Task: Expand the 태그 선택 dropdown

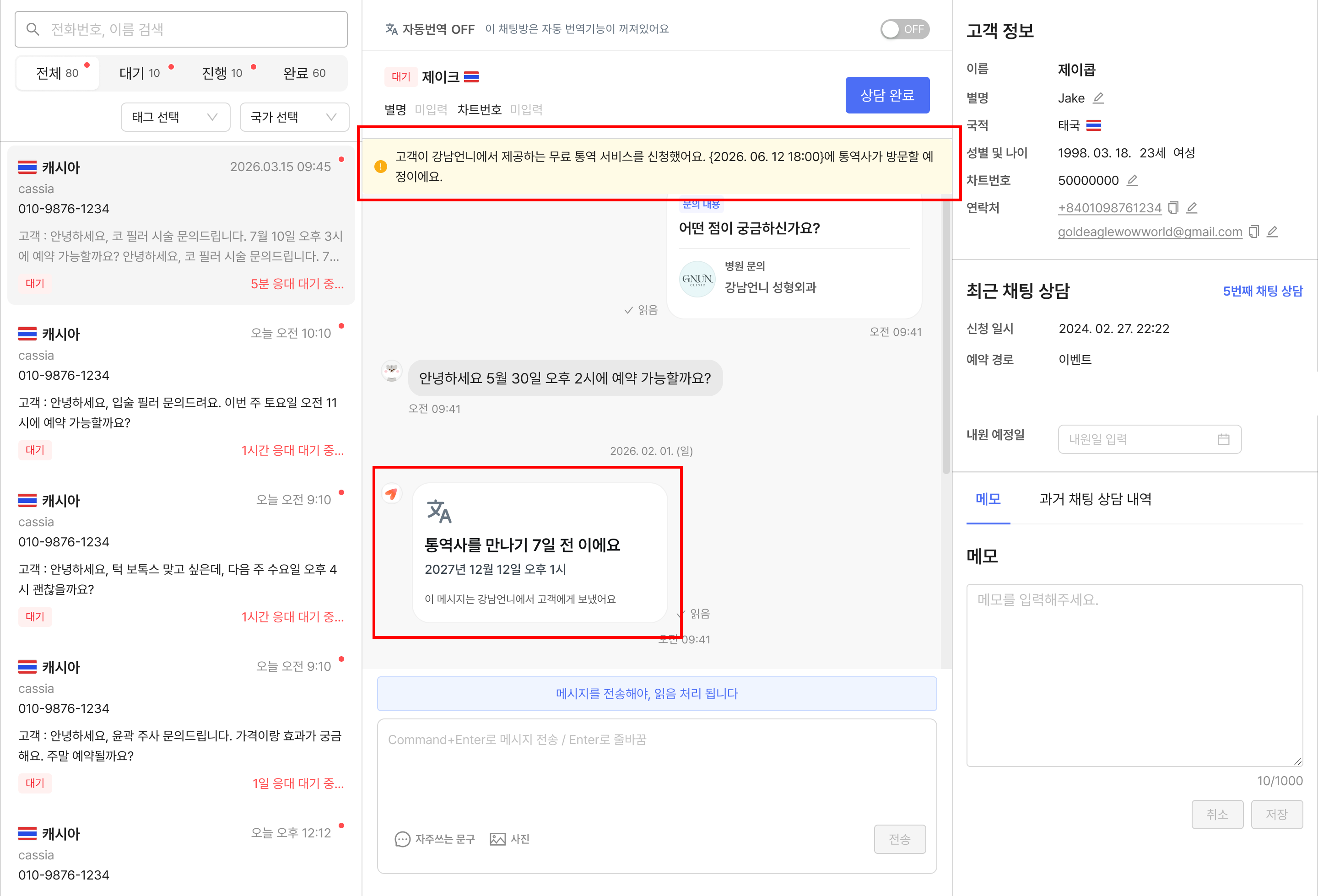Action: pos(175,117)
